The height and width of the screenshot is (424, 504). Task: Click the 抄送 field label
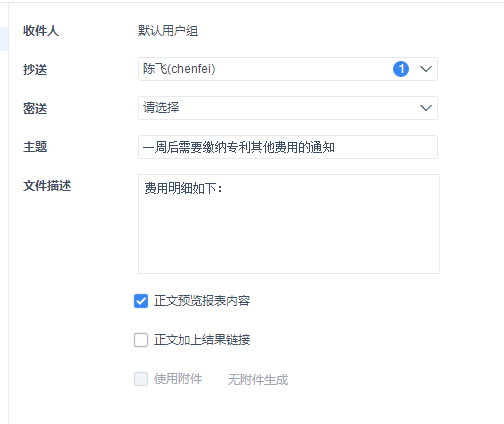[x=35, y=70]
